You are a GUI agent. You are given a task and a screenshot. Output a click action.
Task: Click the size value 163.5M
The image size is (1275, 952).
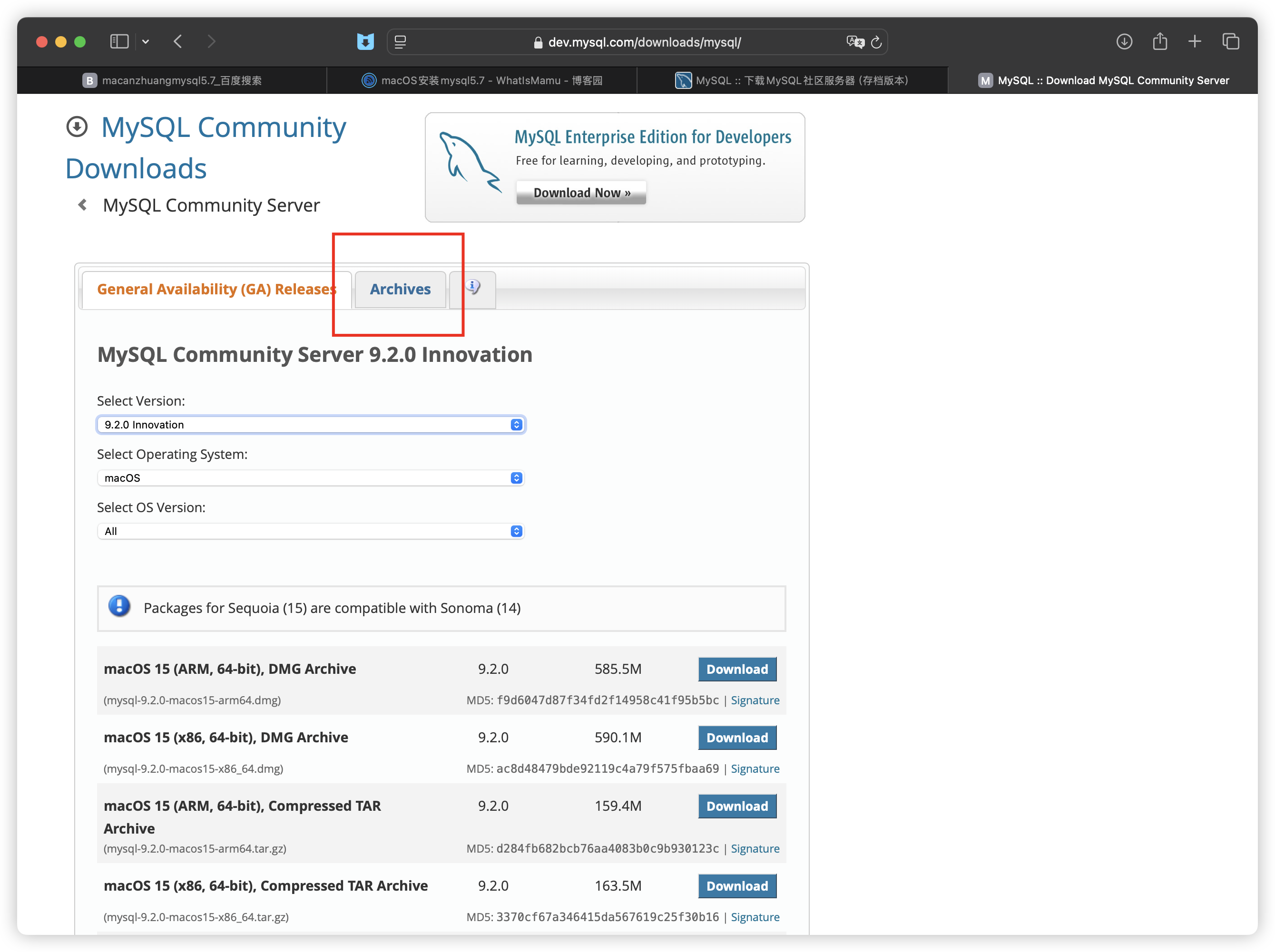[618, 886]
